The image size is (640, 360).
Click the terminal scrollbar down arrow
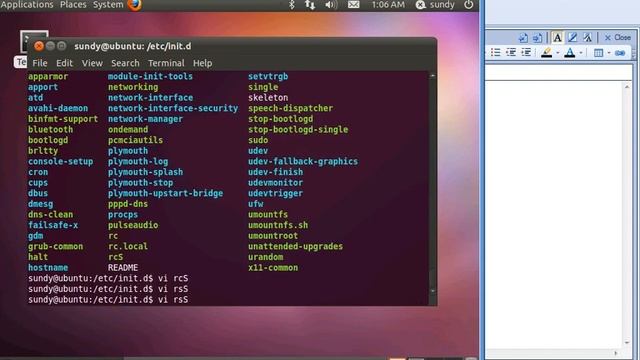(433, 291)
